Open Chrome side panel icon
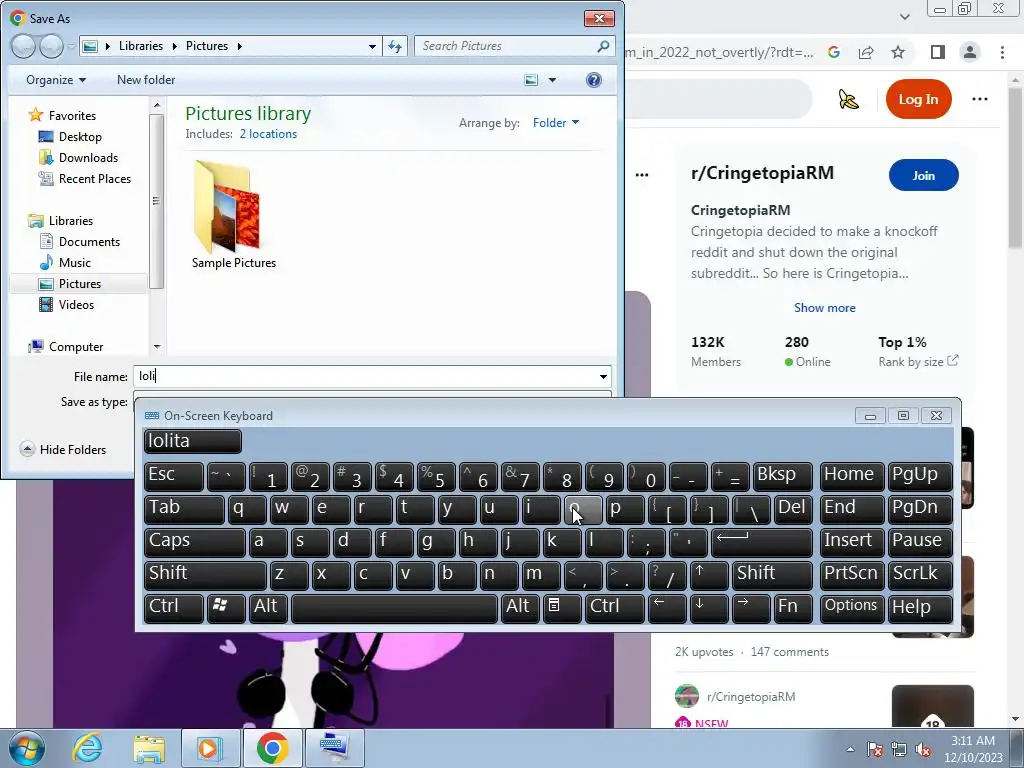1024x768 pixels. point(938,52)
